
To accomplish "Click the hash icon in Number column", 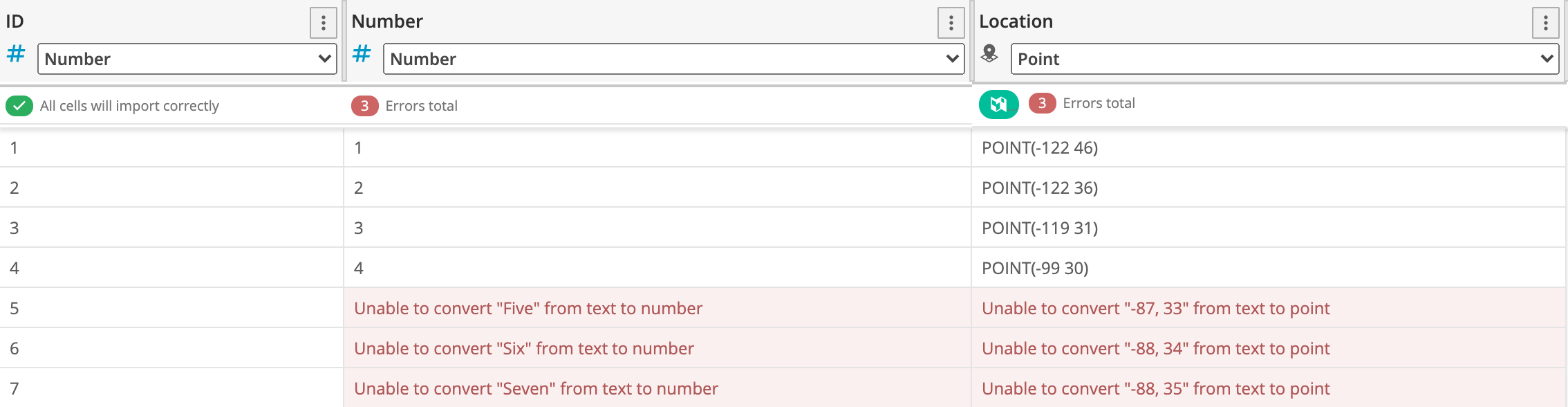I will (362, 54).
